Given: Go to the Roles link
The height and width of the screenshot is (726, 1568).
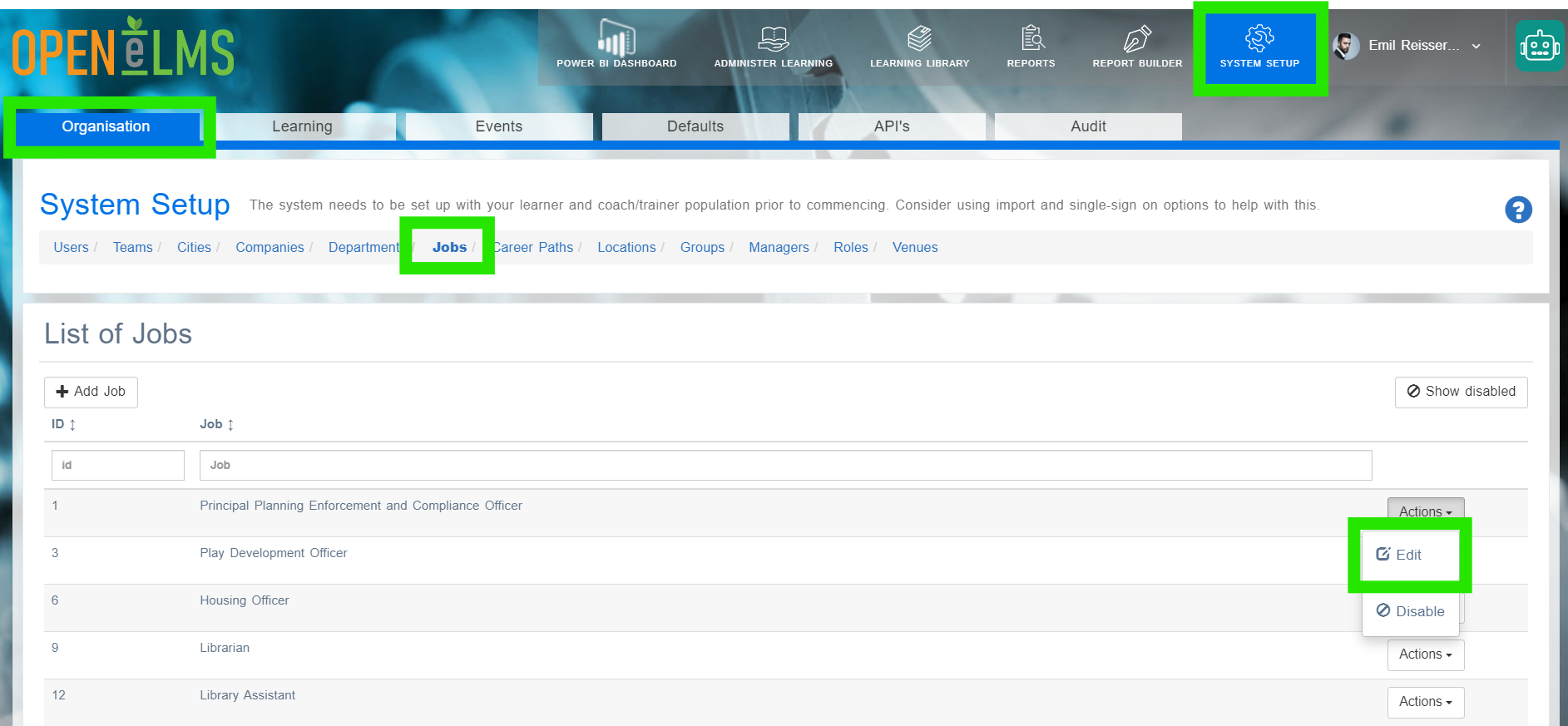Looking at the screenshot, I should [x=851, y=247].
